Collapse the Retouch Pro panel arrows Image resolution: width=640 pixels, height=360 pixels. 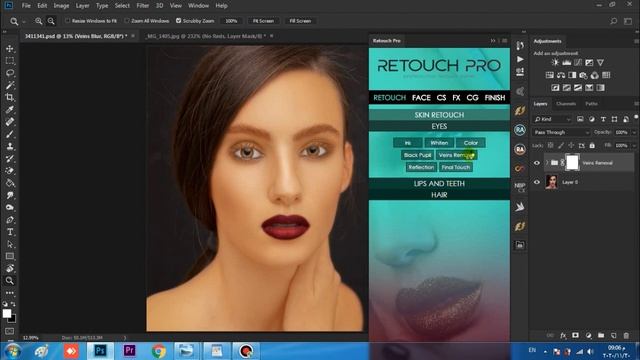point(493,41)
